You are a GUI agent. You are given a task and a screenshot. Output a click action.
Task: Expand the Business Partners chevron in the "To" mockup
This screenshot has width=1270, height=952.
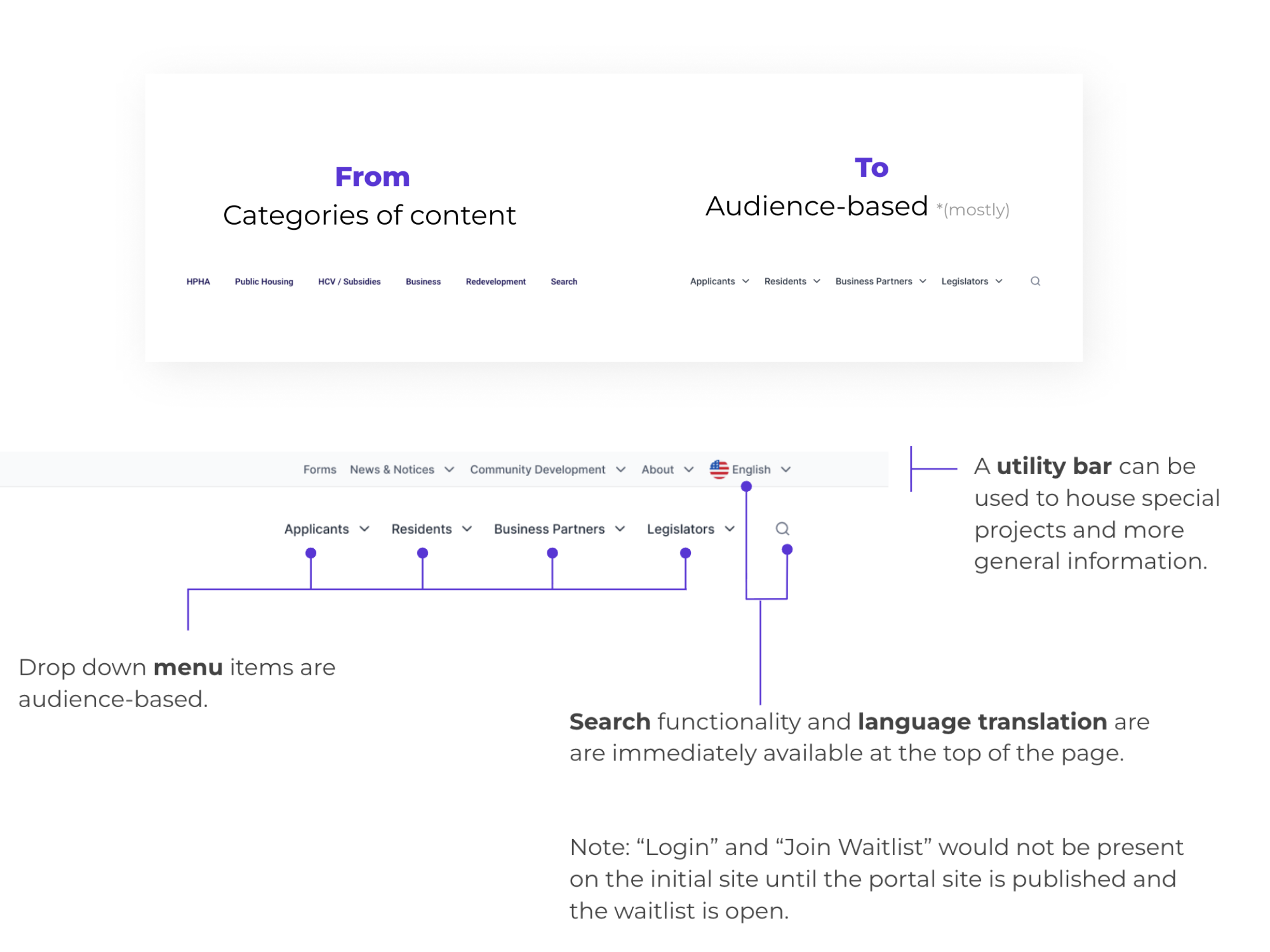(x=923, y=281)
